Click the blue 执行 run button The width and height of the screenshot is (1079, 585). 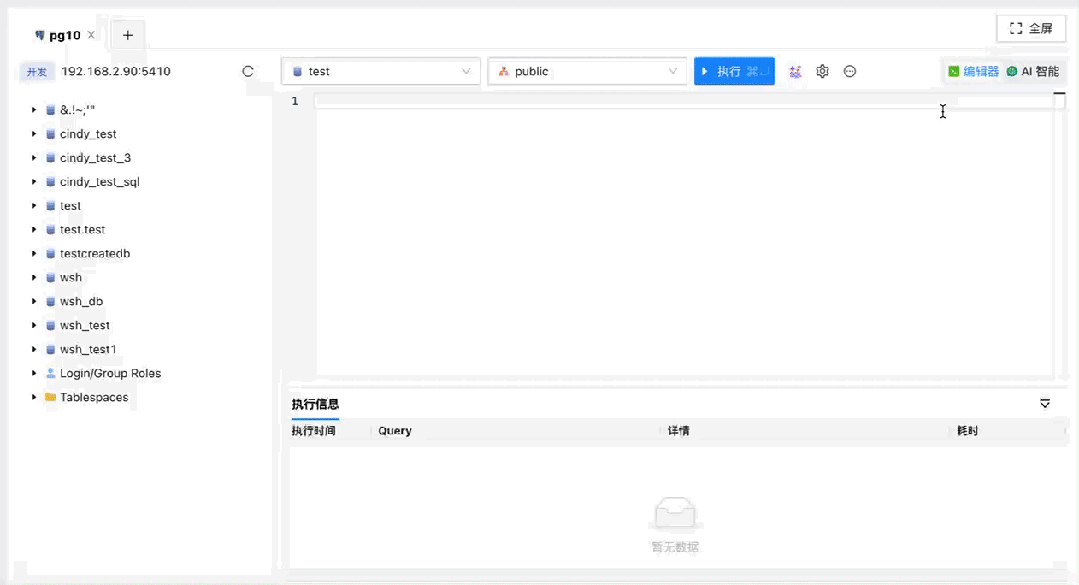pos(734,72)
